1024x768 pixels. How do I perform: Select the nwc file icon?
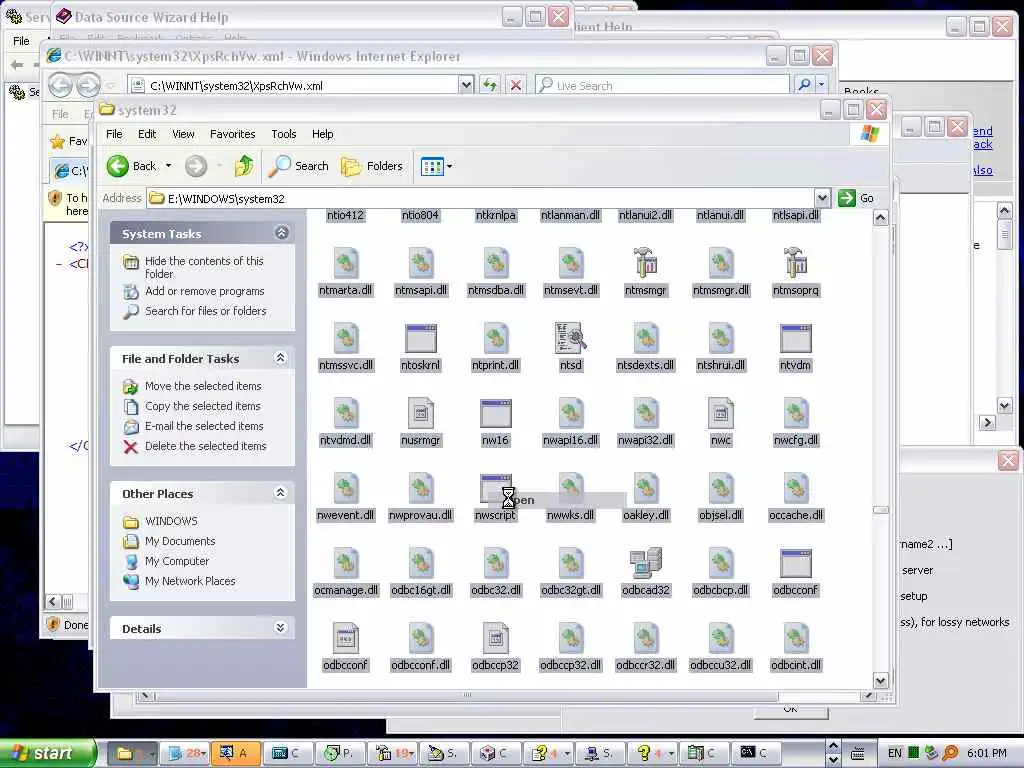720,414
